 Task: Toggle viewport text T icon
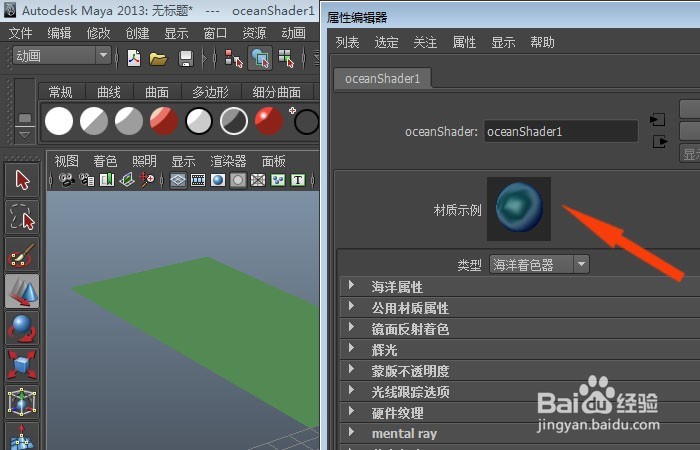coord(298,180)
